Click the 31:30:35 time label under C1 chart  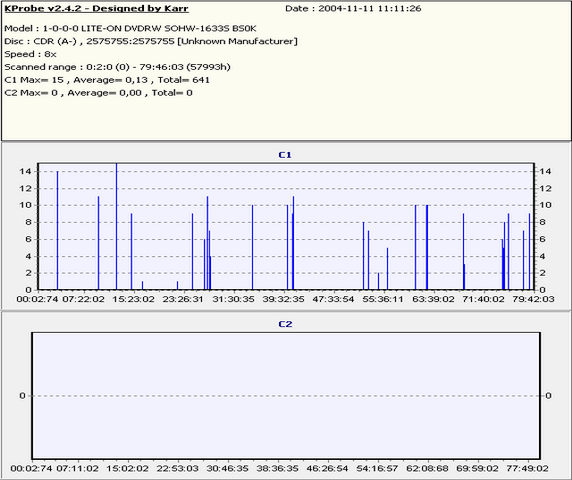pos(233,299)
